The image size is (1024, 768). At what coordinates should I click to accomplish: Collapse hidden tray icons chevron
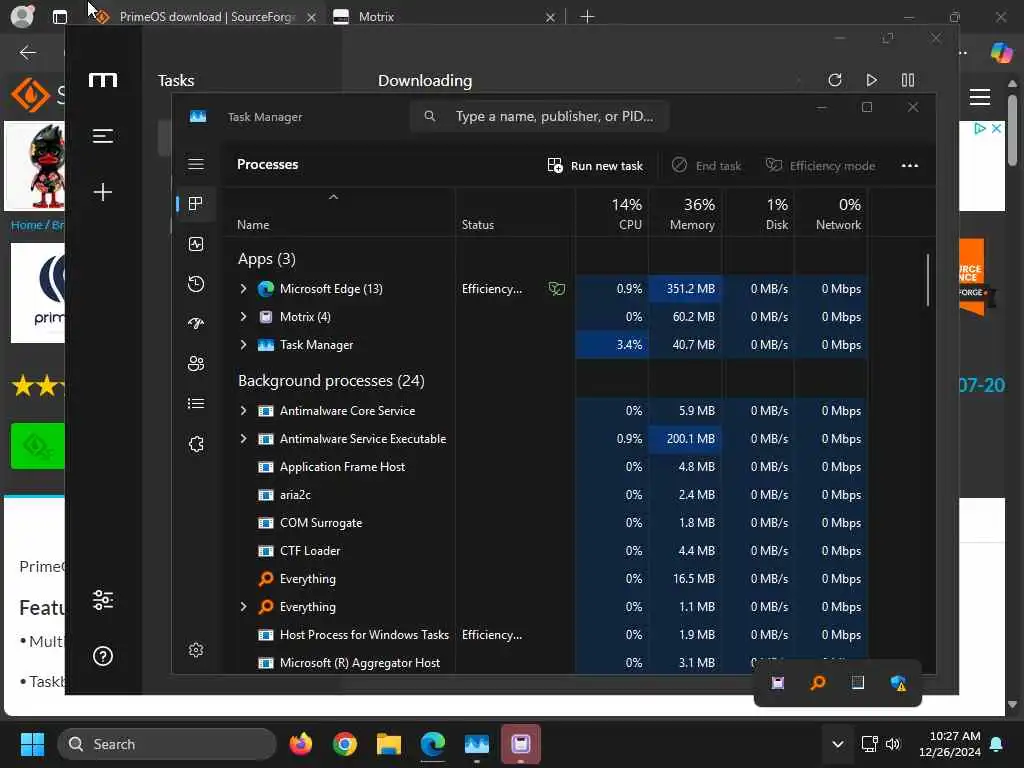pos(838,744)
